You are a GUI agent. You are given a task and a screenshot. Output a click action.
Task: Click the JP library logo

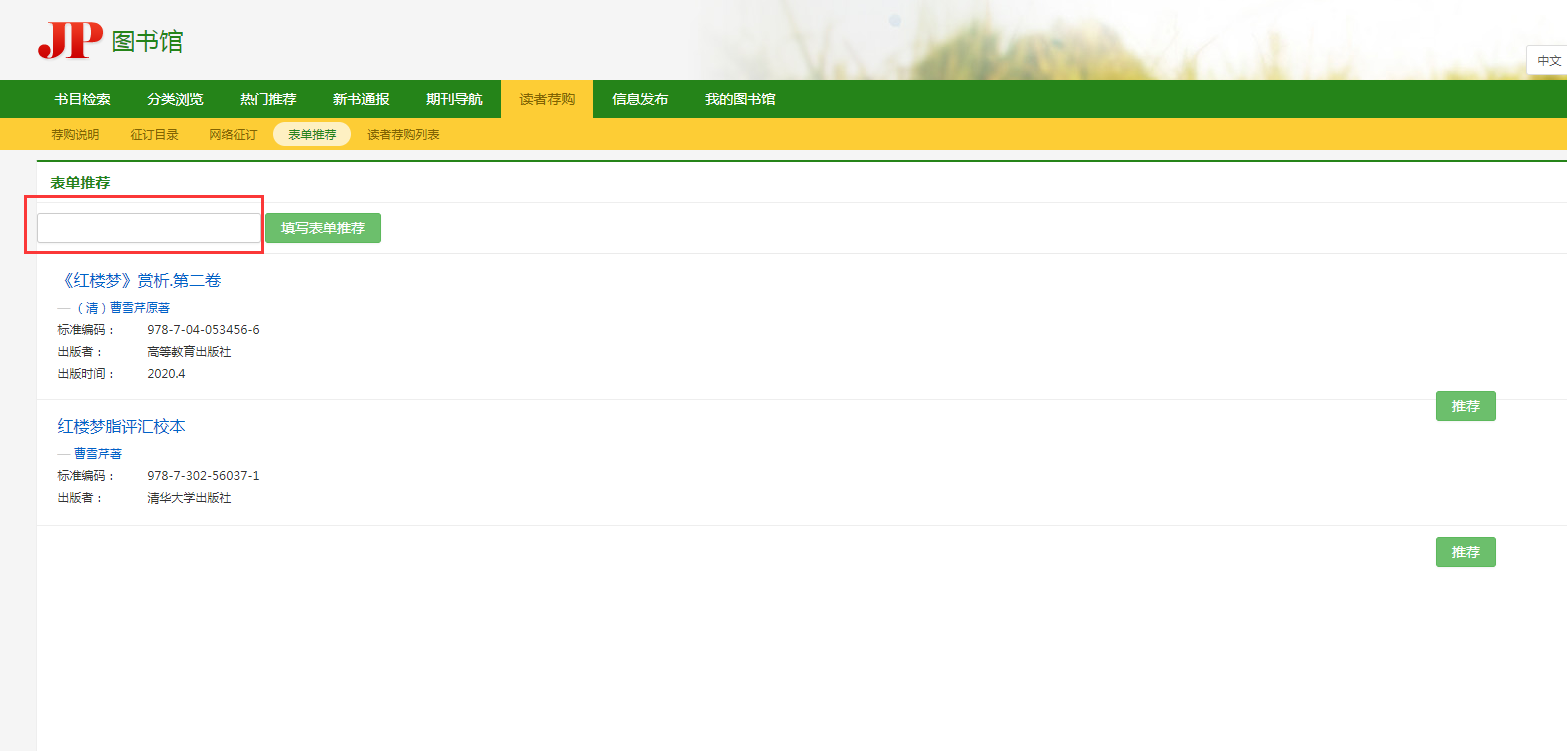(x=110, y=40)
